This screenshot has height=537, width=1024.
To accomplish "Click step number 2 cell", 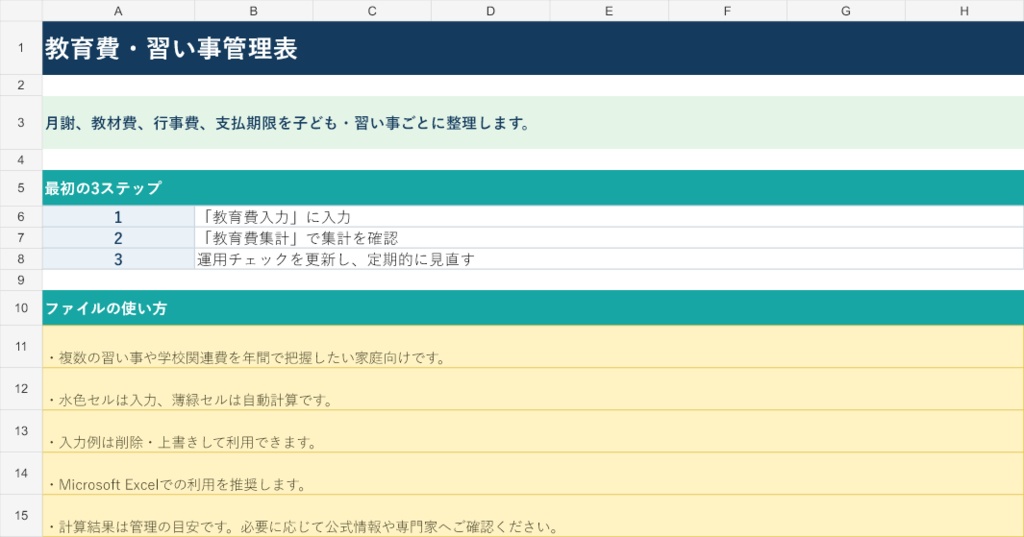I will pyautogui.click(x=118, y=238).
